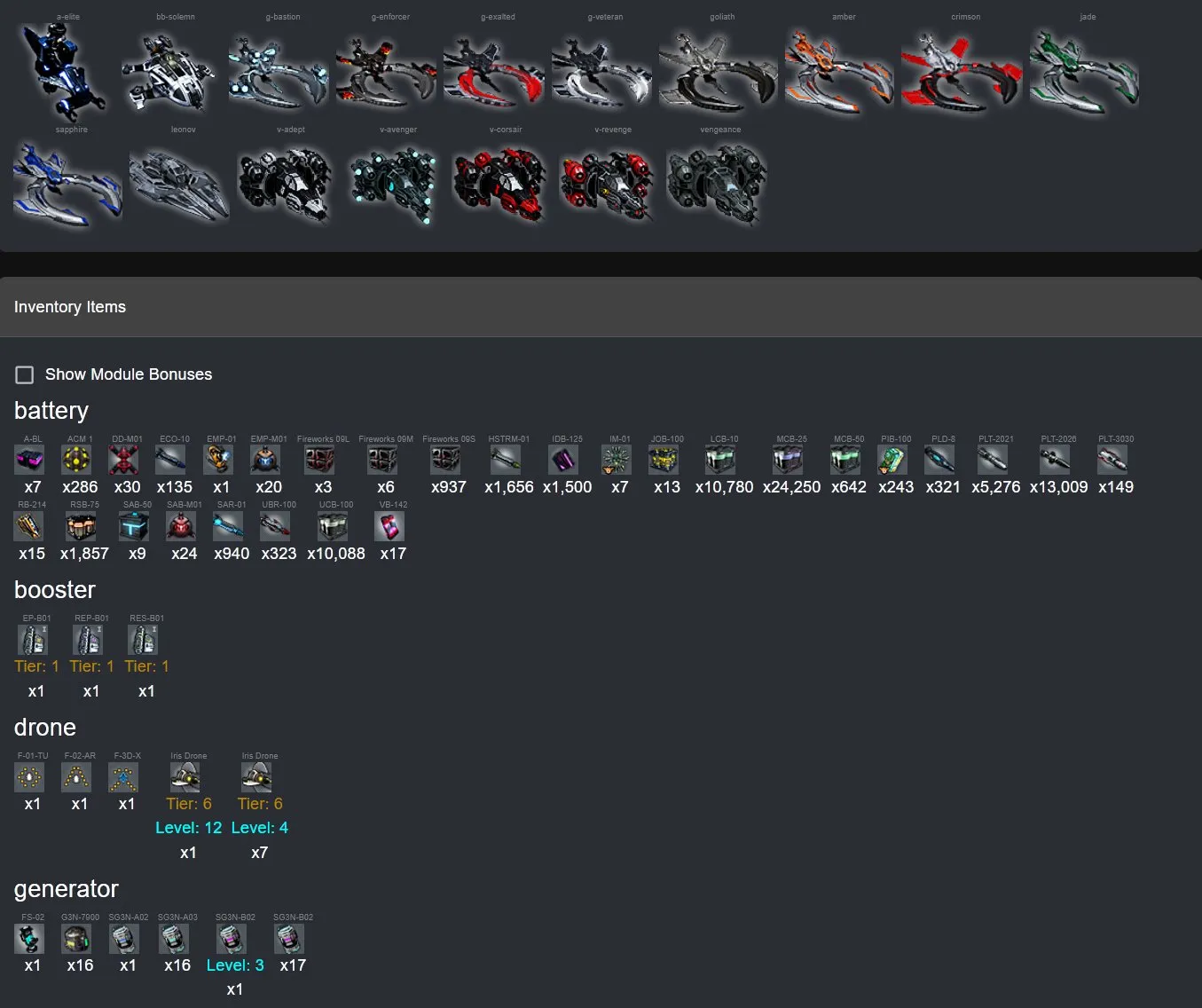Select the F-3D-X drone formation icon
1202x1008 pixels.
click(x=123, y=777)
